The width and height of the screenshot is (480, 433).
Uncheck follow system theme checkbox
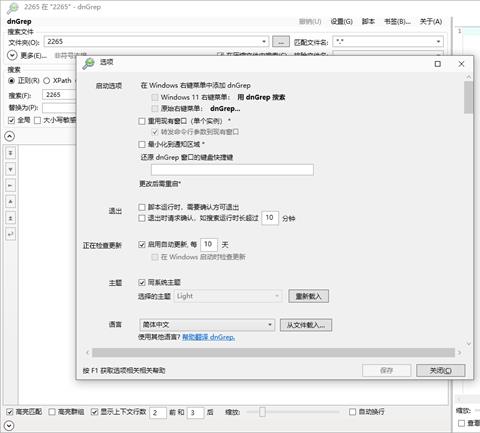point(142,283)
